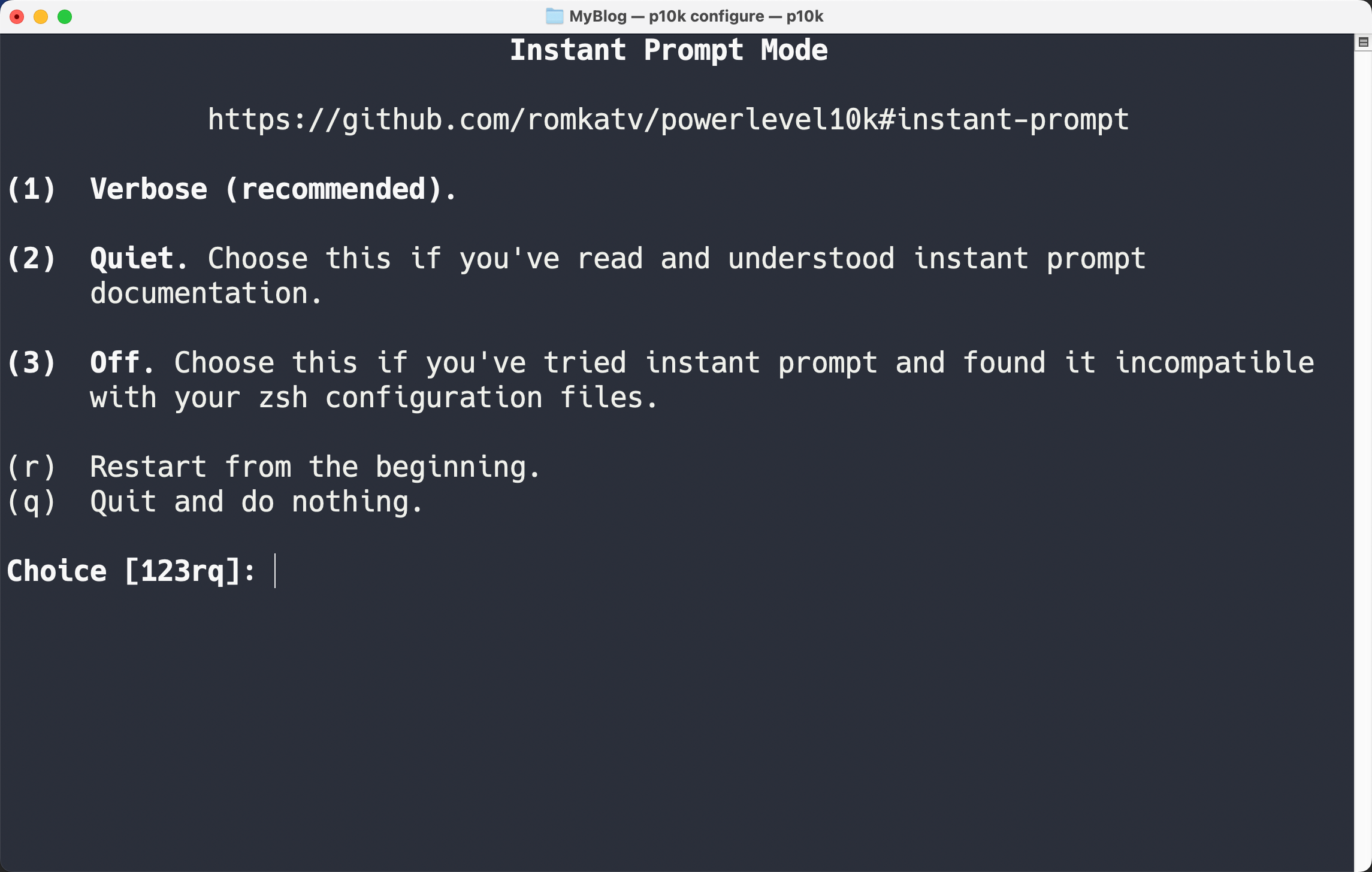Click the '(1)' option number label

click(x=32, y=189)
